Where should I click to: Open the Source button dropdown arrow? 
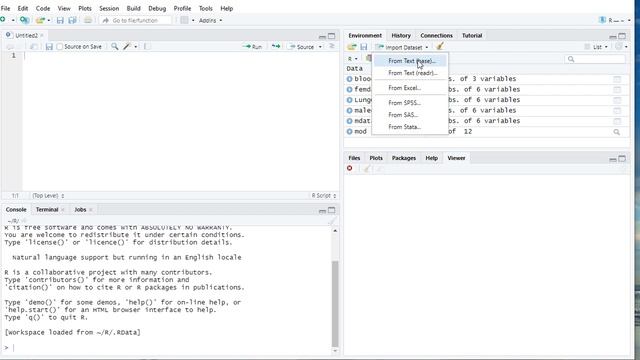(x=320, y=47)
